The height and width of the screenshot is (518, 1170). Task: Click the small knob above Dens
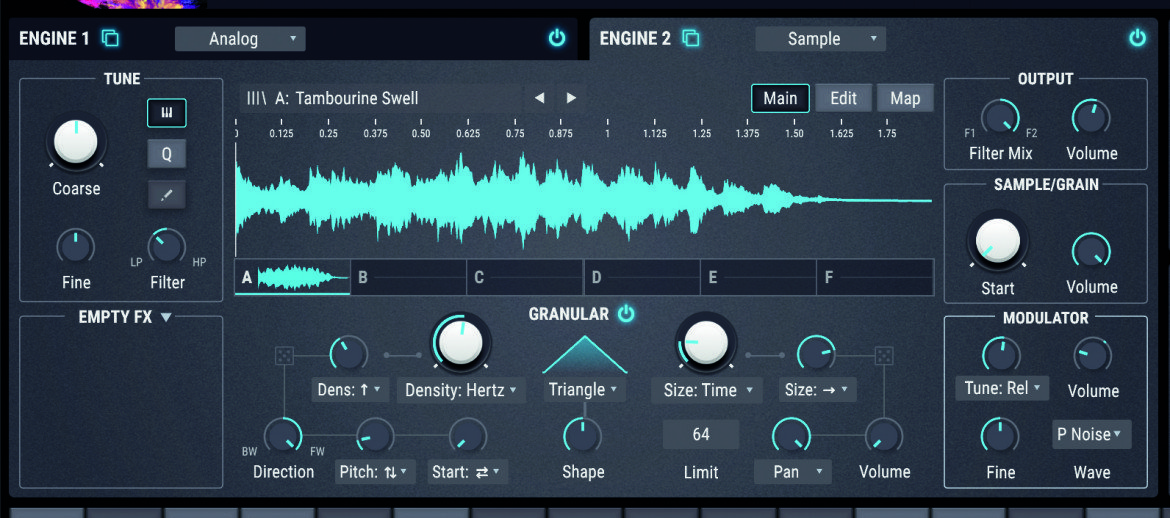coord(349,355)
